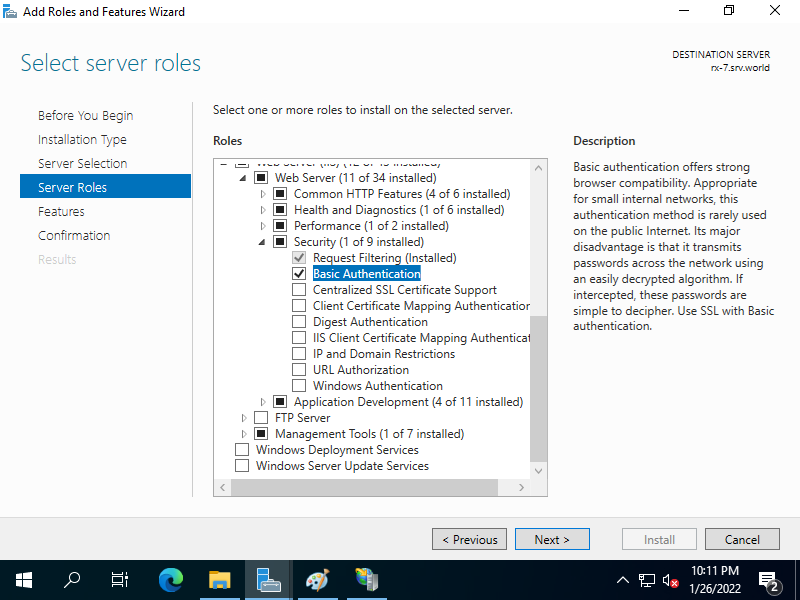Open File Explorer from the taskbar
800x600 pixels.
click(220, 580)
